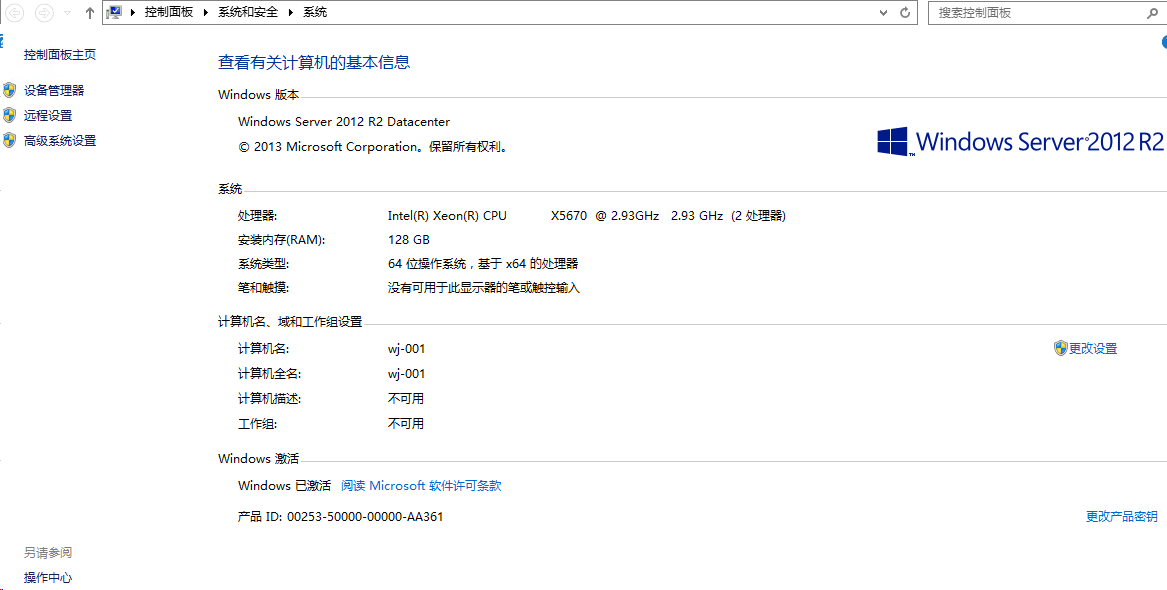Click the 128 GB RAM value
This screenshot has width=1167, height=590.
click(x=409, y=240)
